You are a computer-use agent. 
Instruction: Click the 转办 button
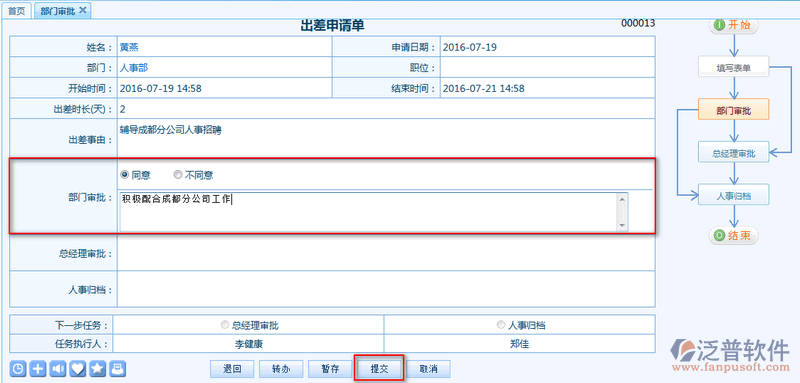(x=281, y=369)
